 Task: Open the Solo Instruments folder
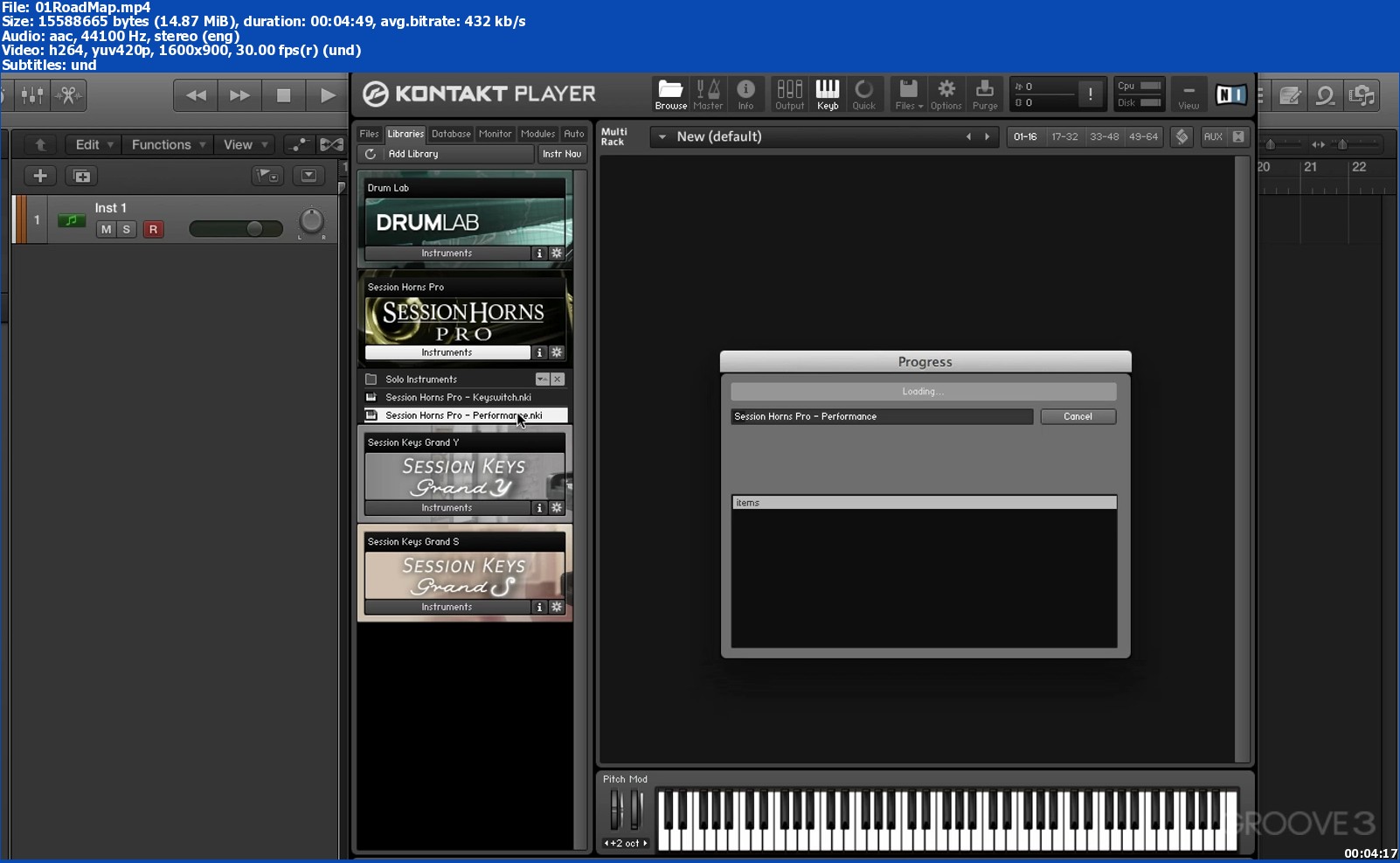pos(421,379)
